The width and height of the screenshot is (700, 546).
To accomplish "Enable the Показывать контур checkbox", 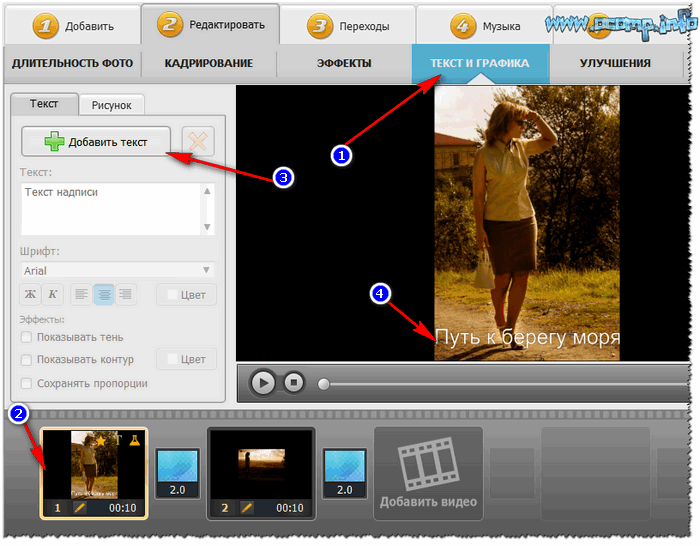I will coord(27,360).
